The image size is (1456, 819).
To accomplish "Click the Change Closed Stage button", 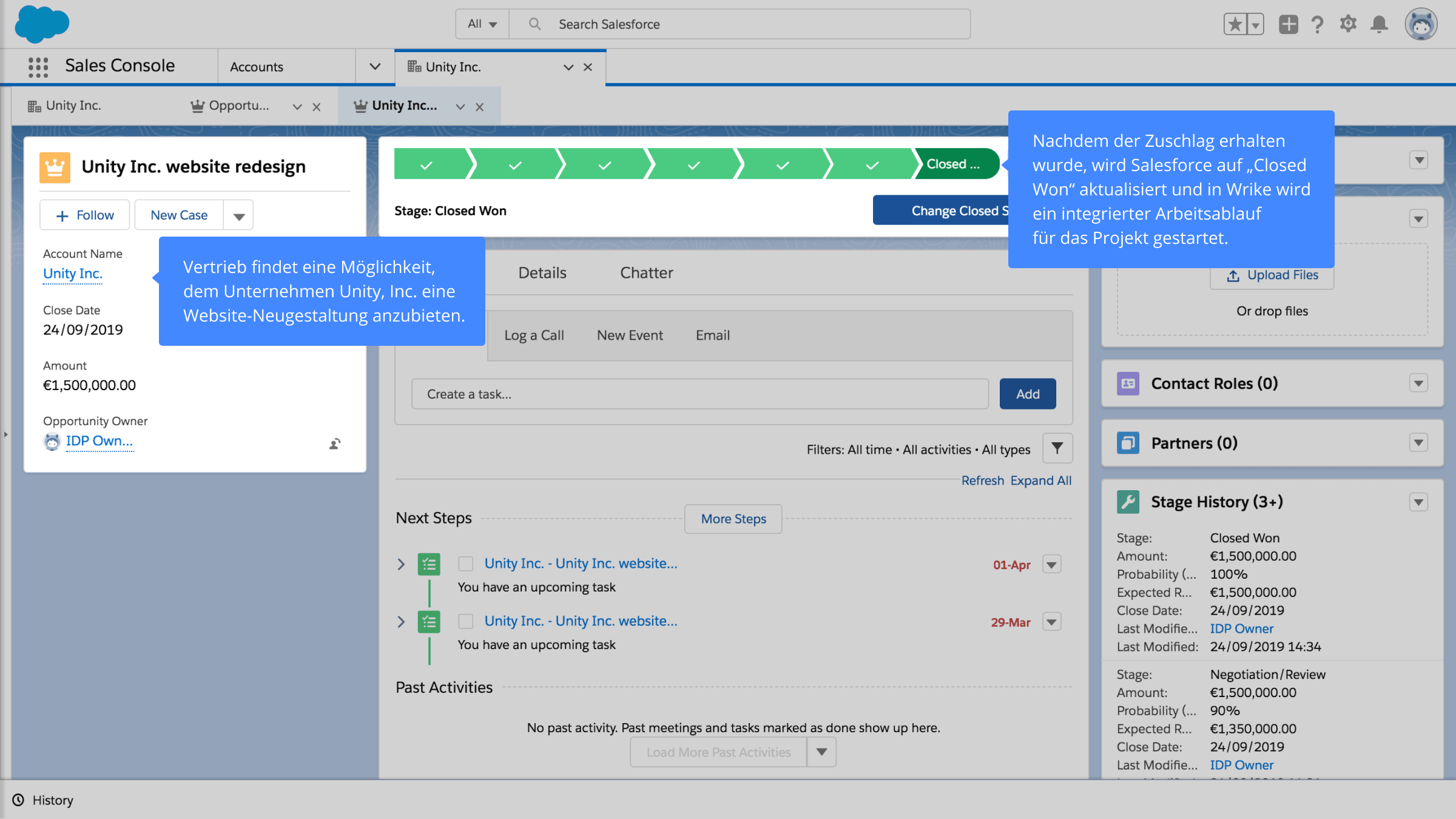I will [941, 211].
